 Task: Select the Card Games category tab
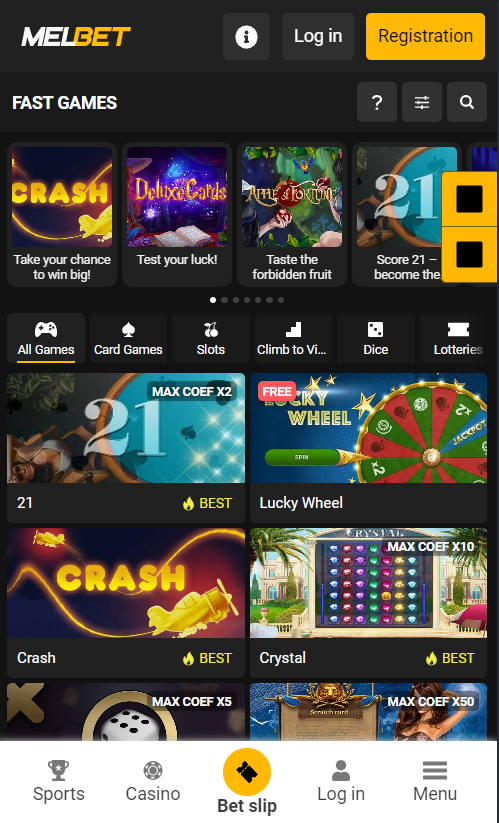pyautogui.click(x=128, y=338)
